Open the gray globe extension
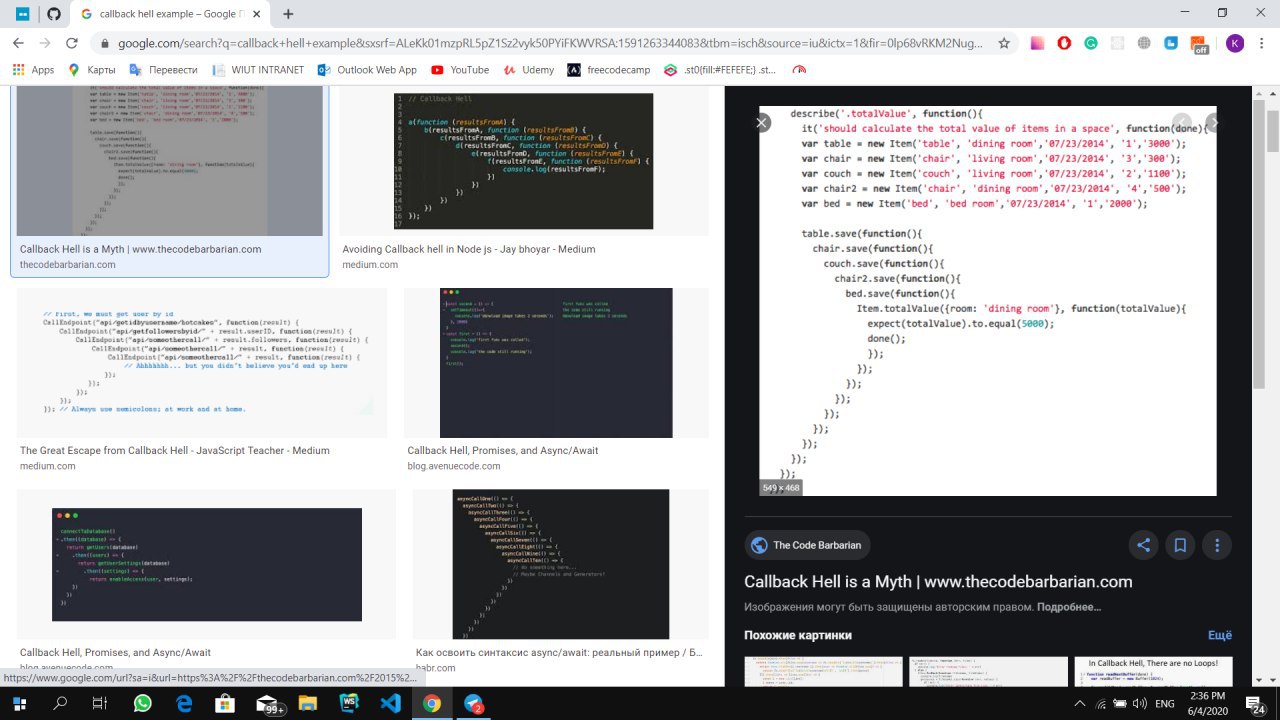The width and height of the screenshot is (1280, 720). click(1145, 43)
